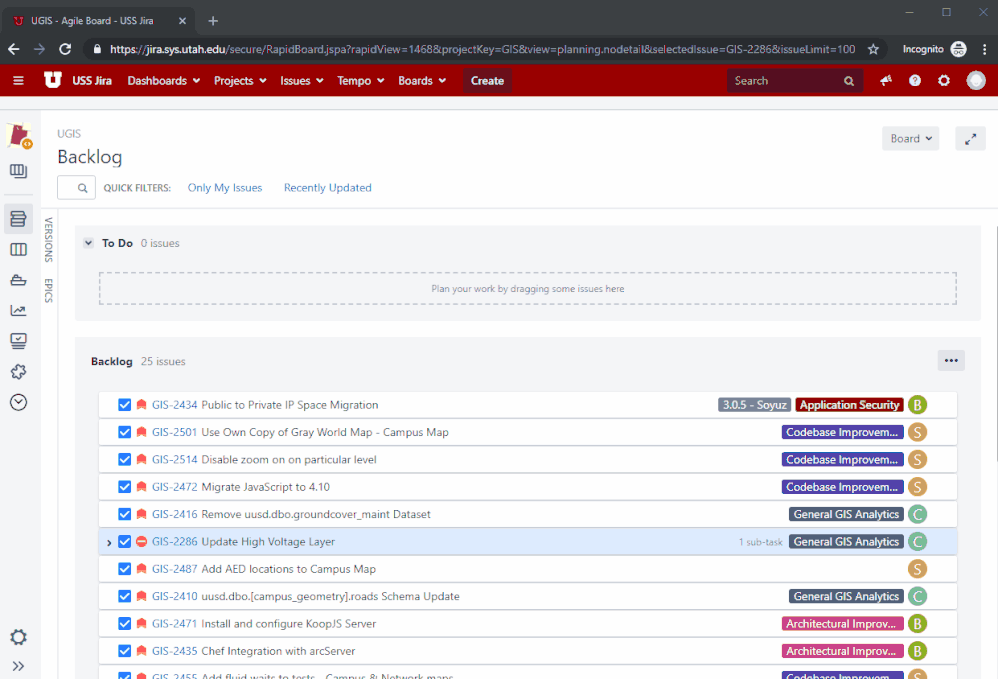Image resolution: width=998 pixels, height=679 pixels.
Task: Expand the sidebar with double chevron
Action: [x=18, y=666]
